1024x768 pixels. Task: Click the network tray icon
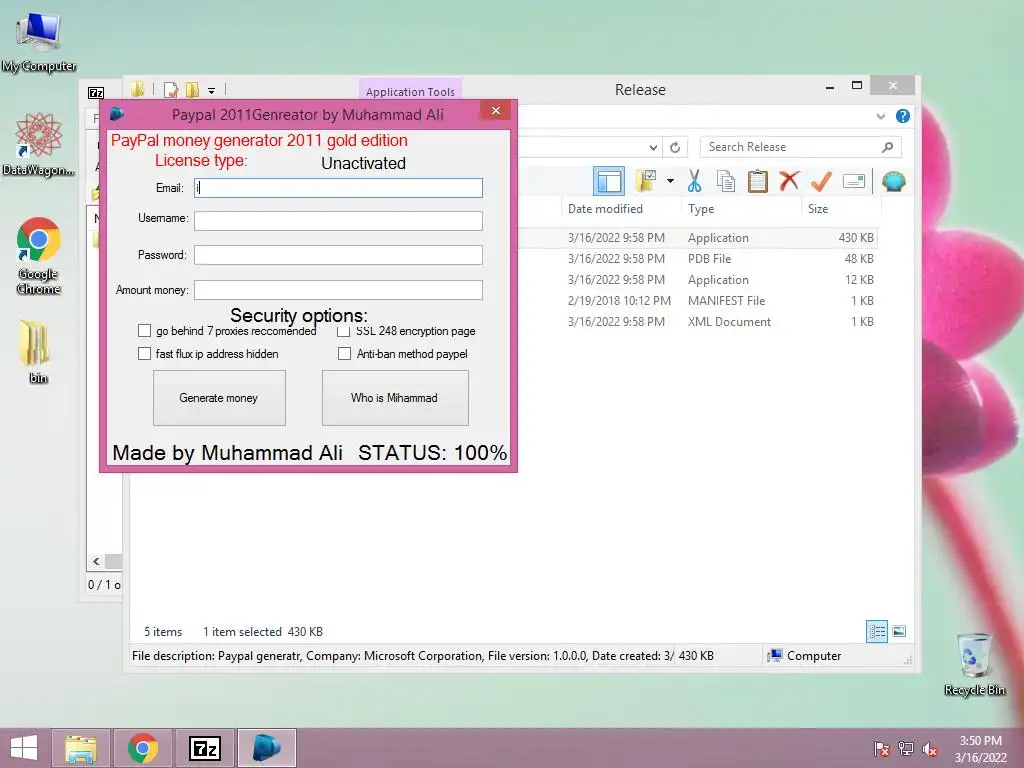pos(906,749)
